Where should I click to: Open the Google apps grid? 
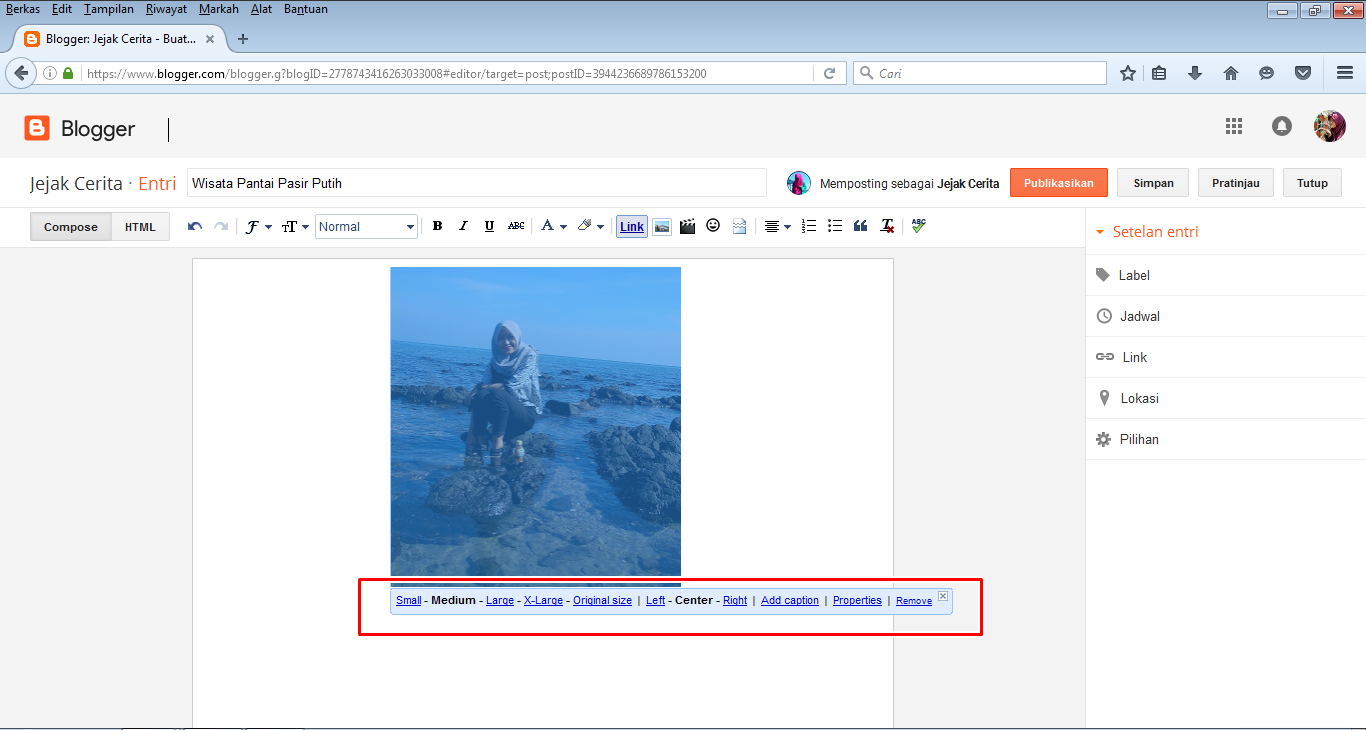click(1234, 126)
